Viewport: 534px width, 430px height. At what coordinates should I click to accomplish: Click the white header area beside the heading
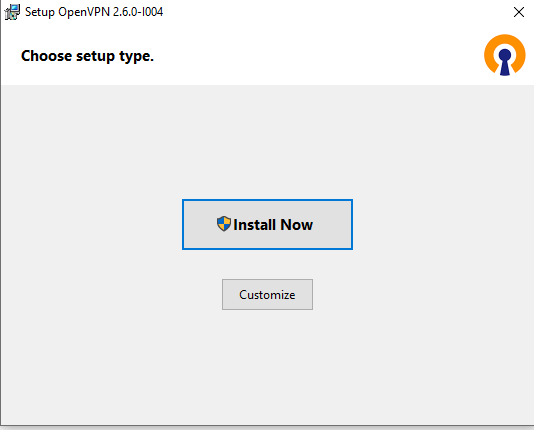point(317,56)
